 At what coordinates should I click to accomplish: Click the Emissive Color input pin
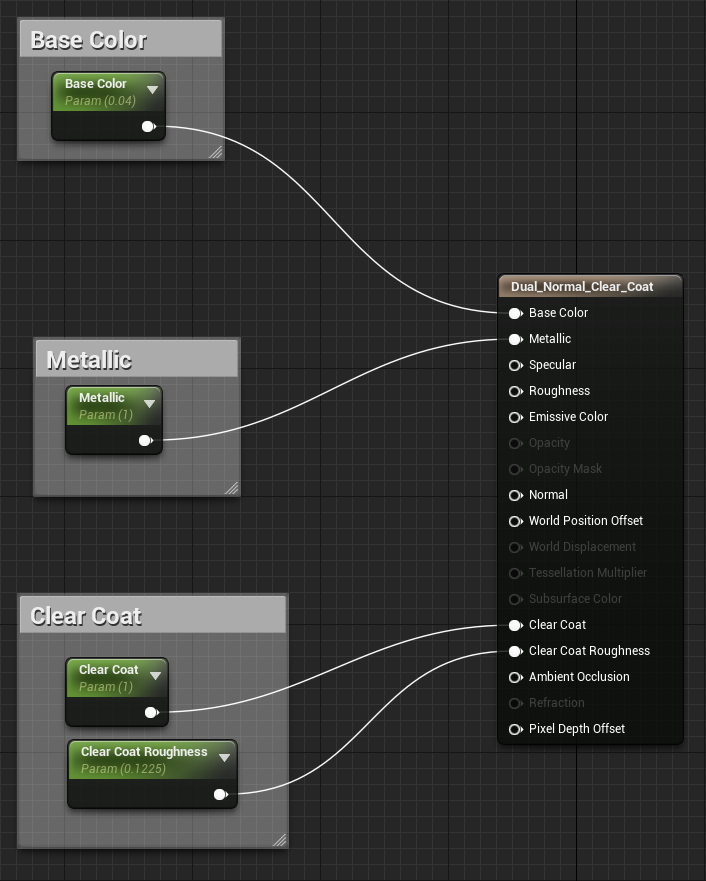point(516,417)
